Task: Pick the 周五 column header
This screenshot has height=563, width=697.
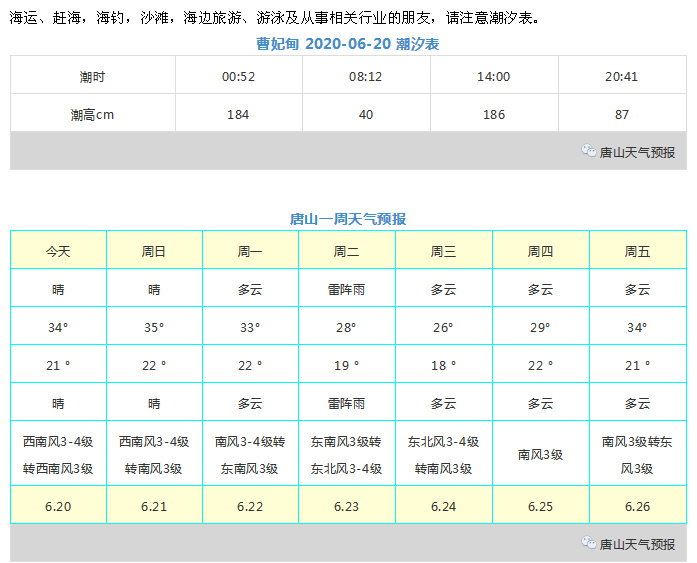Action: point(637,251)
